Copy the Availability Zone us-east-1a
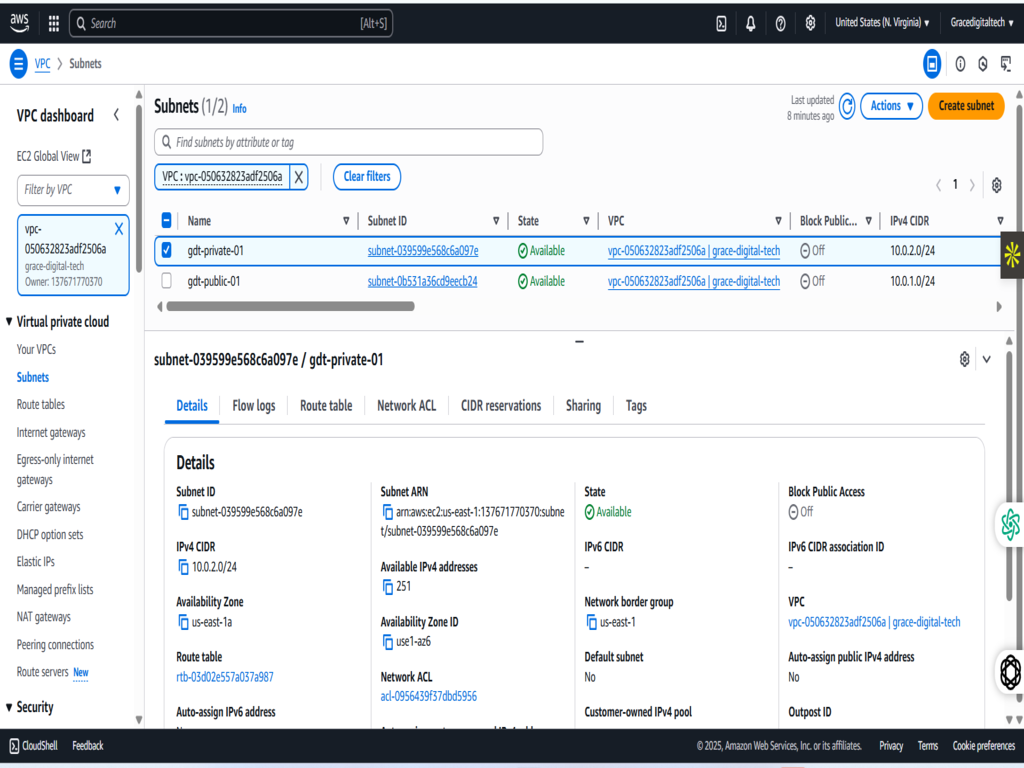Image resolution: width=1024 pixels, height=768 pixels. [183, 622]
